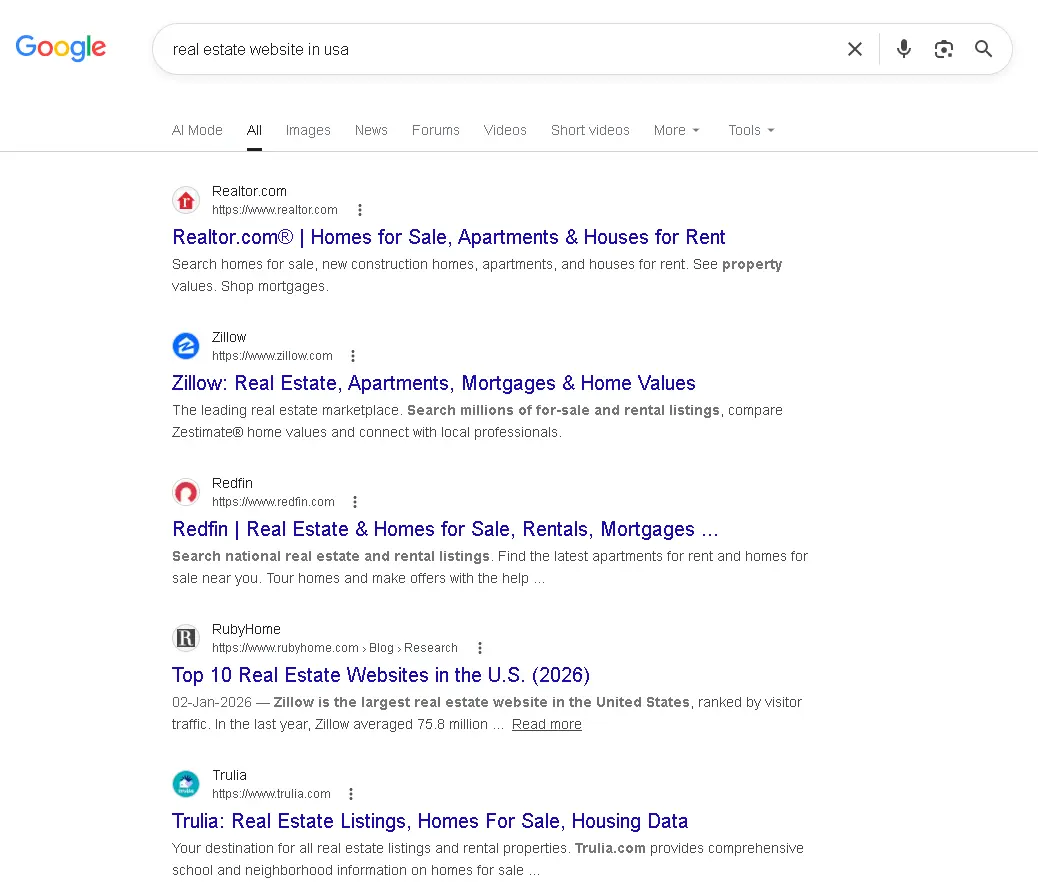The width and height of the screenshot is (1038, 883).
Task: Select the All results tab
Action: coord(254,130)
